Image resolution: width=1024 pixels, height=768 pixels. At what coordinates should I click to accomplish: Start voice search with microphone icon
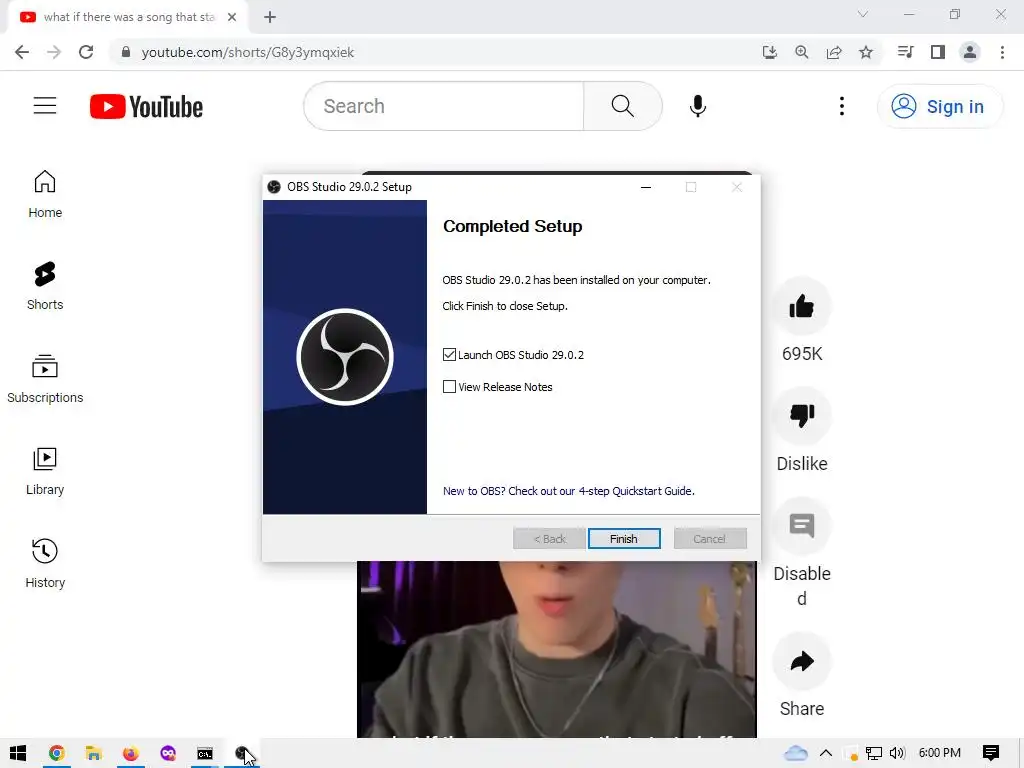(x=697, y=106)
